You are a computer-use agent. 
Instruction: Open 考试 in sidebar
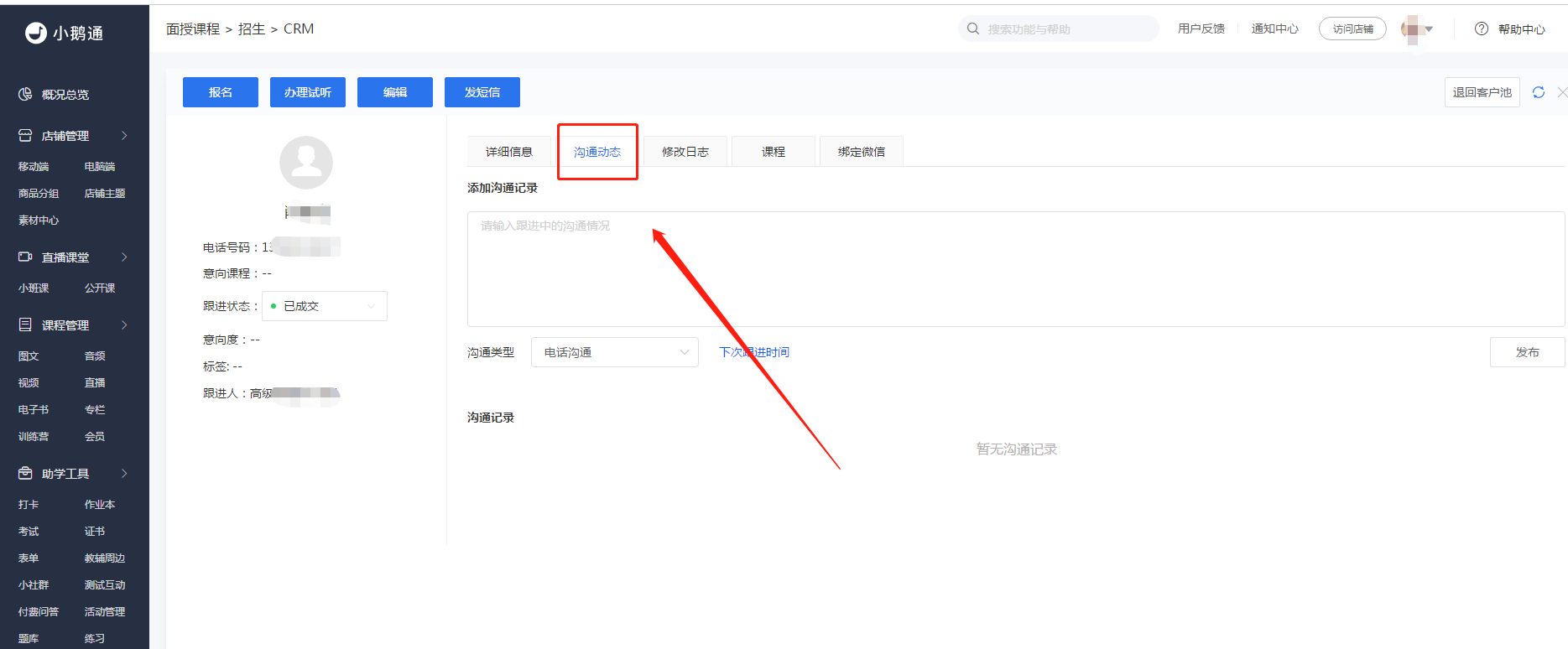pyautogui.click(x=29, y=532)
